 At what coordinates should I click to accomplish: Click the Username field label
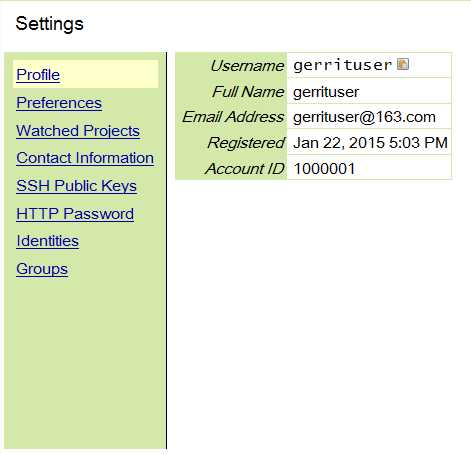(x=247, y=66)
